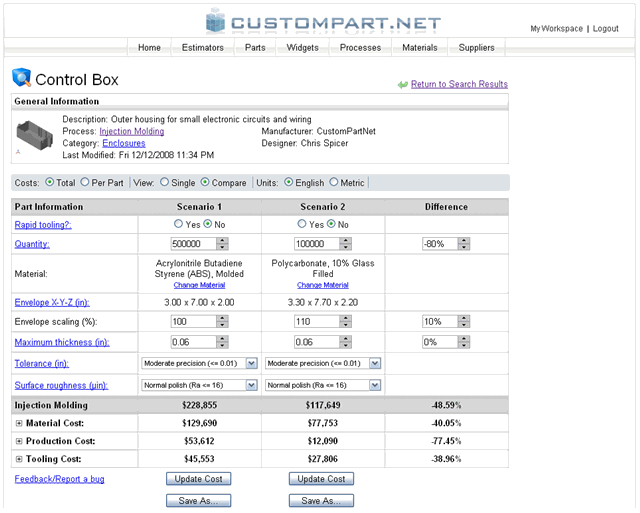Open the Widgets menu
Screen dimensions: 640x513
302,48
